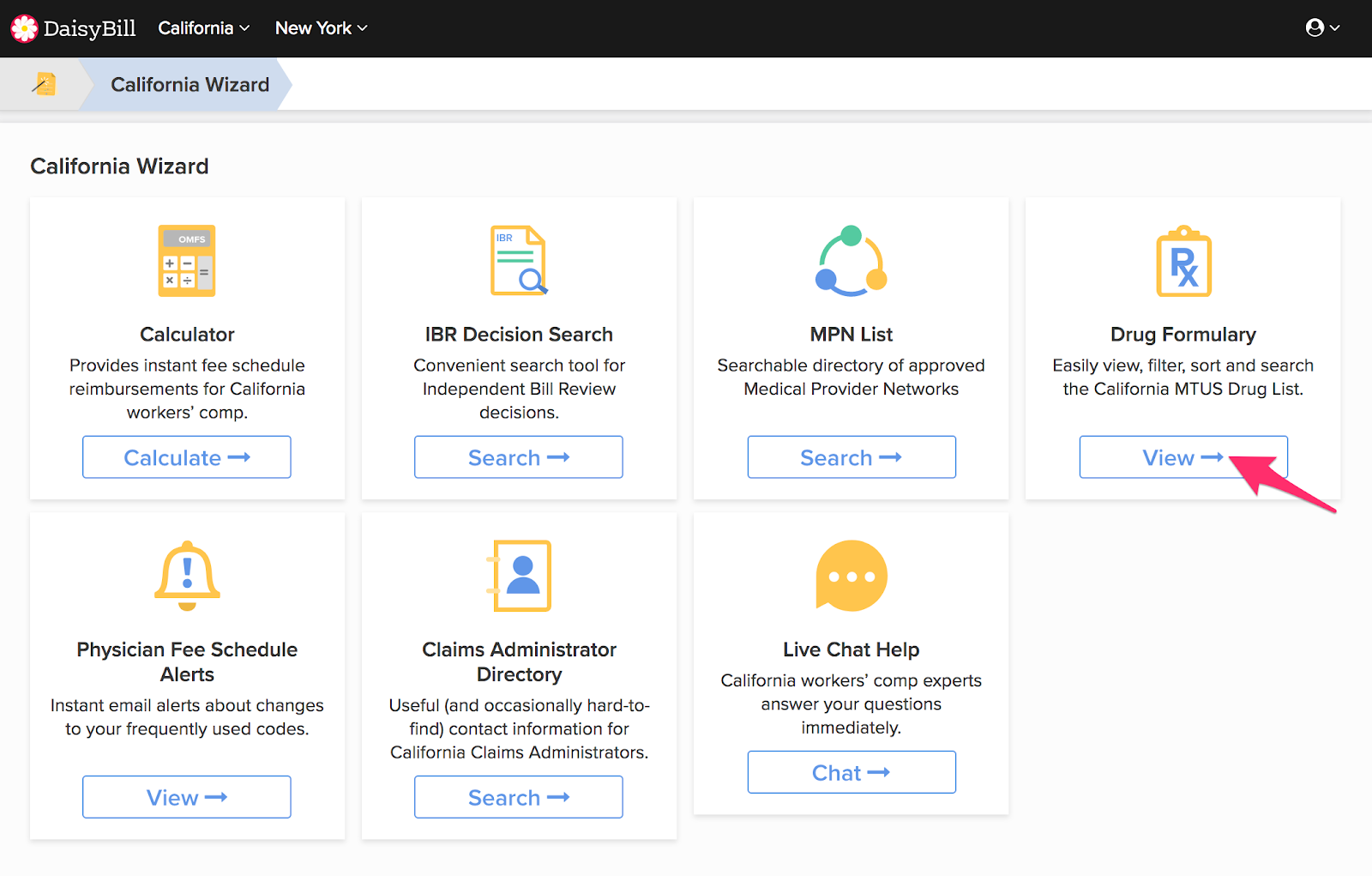
Task: Click the IBR Decision Search card title
Action: pos(519,335)
